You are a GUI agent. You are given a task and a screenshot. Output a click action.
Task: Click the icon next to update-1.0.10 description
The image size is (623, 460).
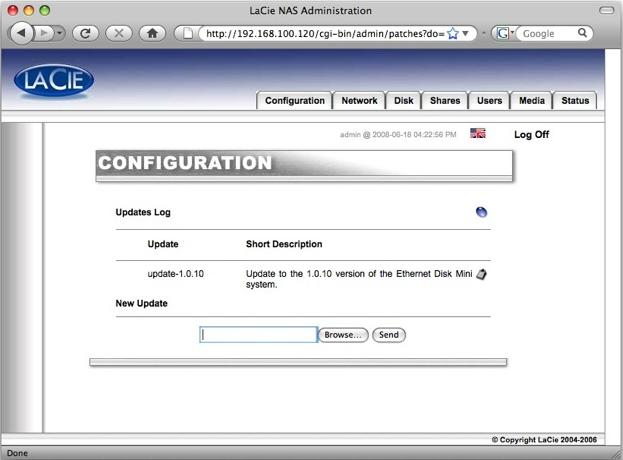481,274
